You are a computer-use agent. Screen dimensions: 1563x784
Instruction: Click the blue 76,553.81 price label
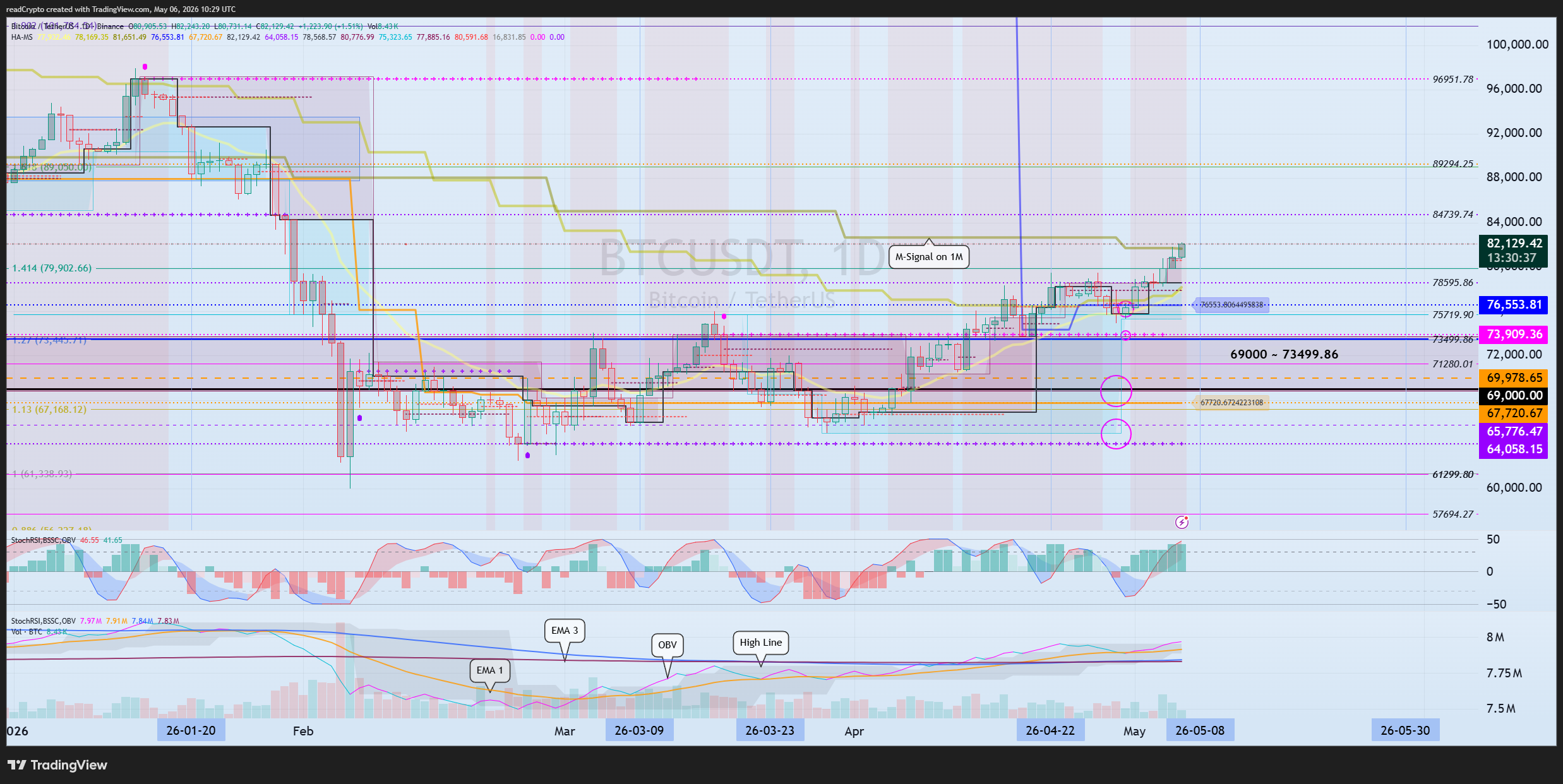point(1513,305)
